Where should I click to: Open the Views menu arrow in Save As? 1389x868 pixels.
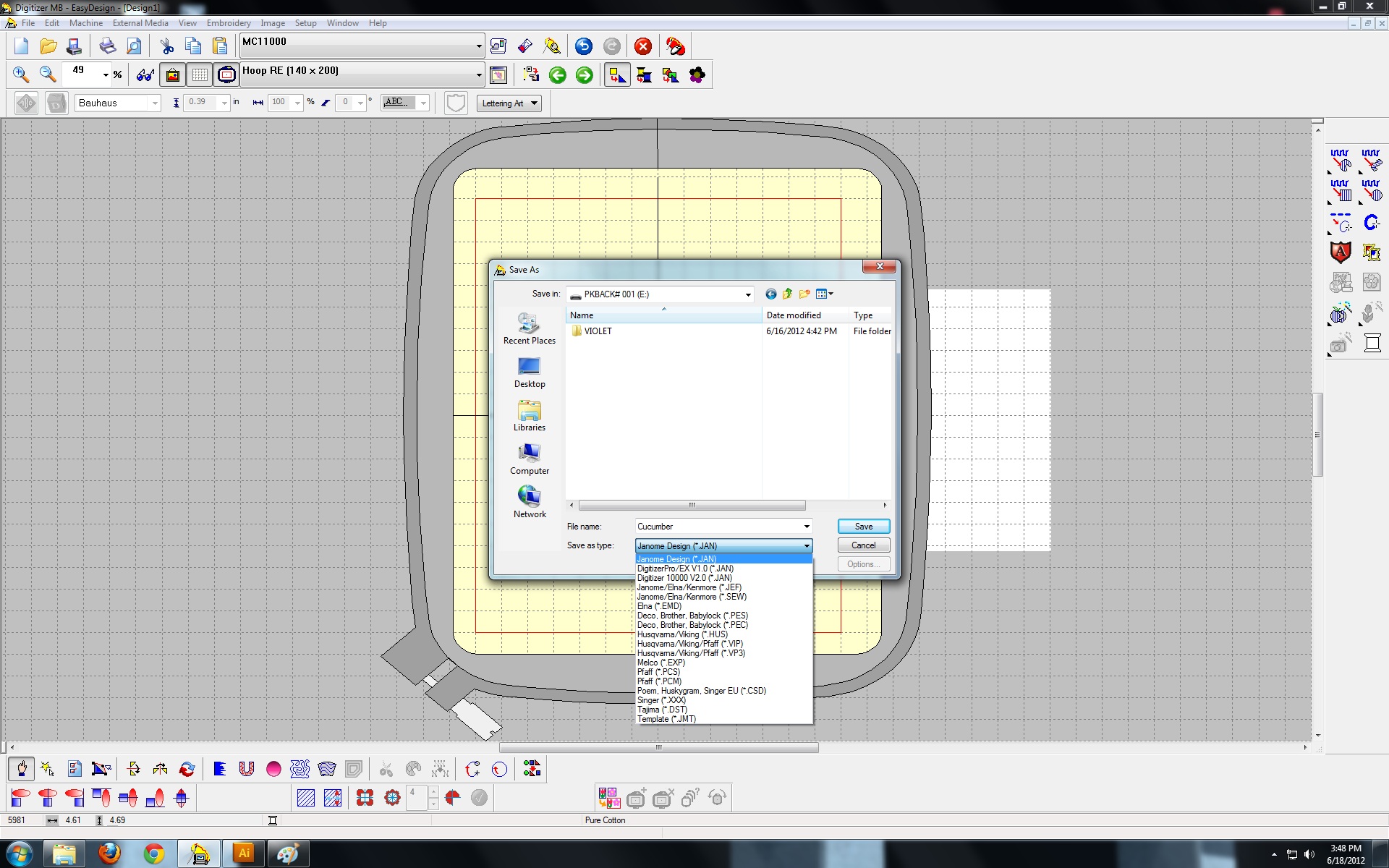[831, 294]
